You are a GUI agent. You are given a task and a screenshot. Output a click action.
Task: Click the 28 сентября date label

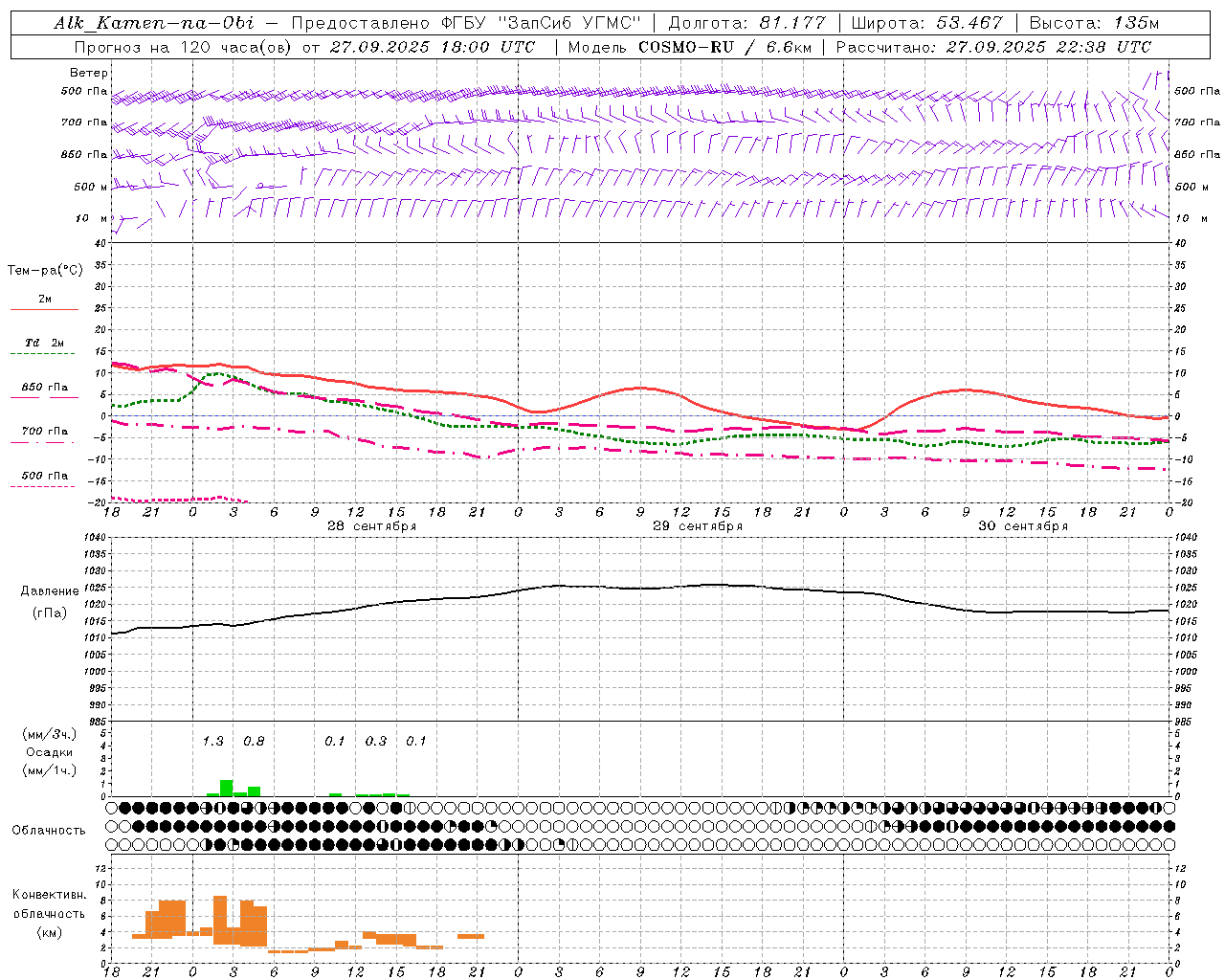click(372, 526)
